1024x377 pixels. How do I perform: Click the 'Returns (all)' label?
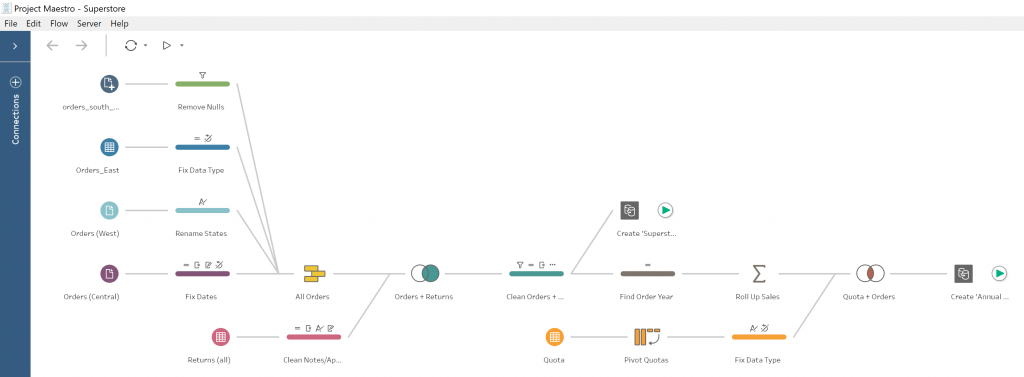coord(209,360)
